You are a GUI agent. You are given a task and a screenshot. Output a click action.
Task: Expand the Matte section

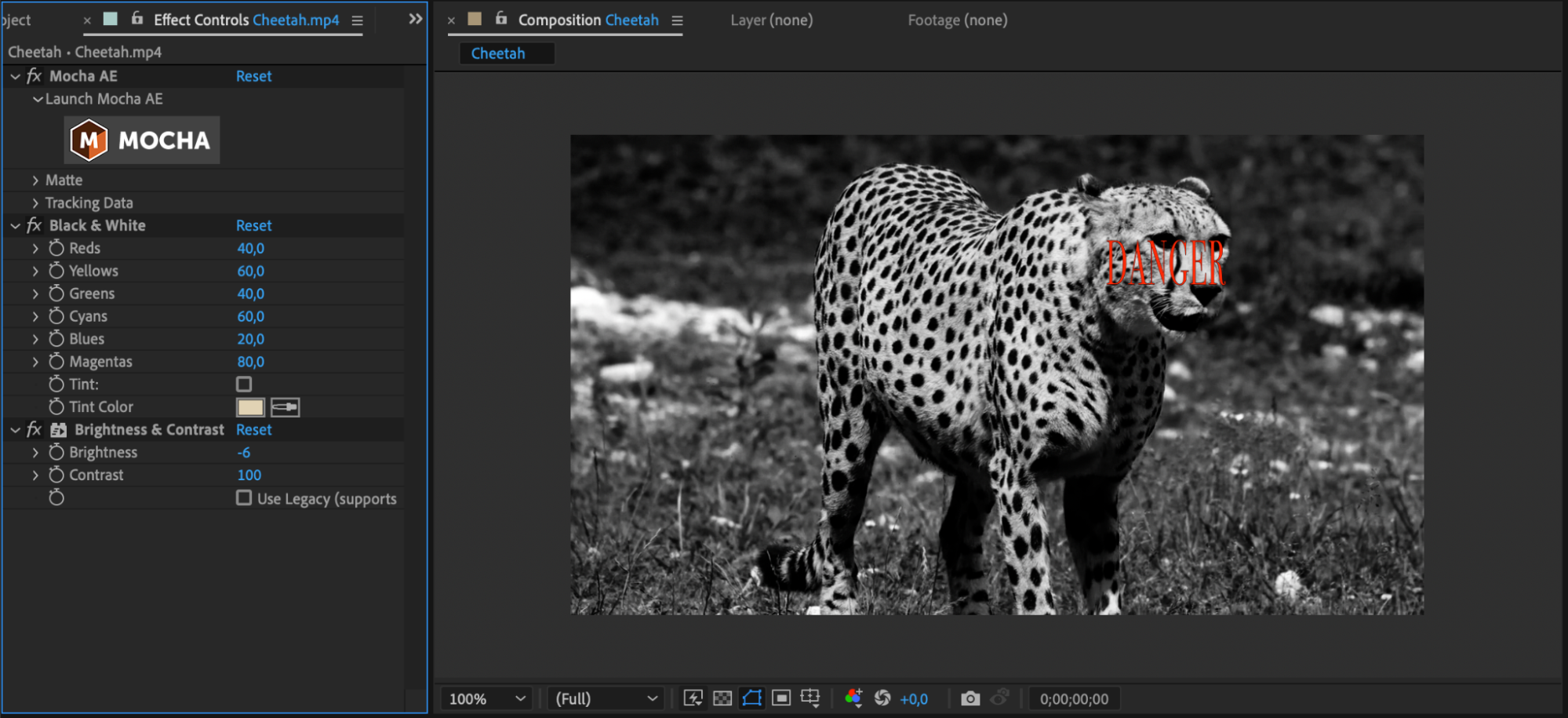[x=35, y=180]
